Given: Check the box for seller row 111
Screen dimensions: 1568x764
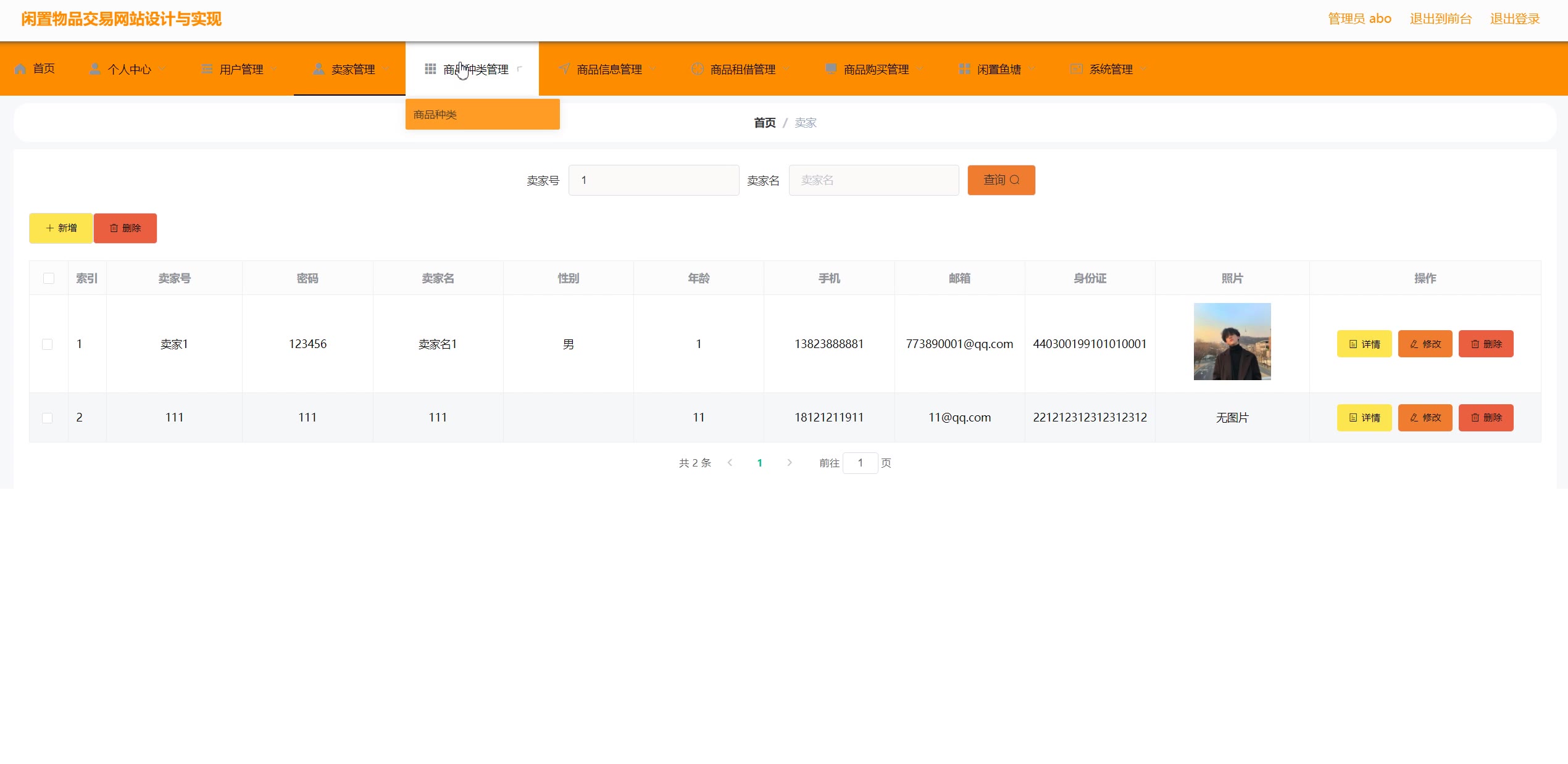Looking at the screenshot, I should click(x=48, y=418).
